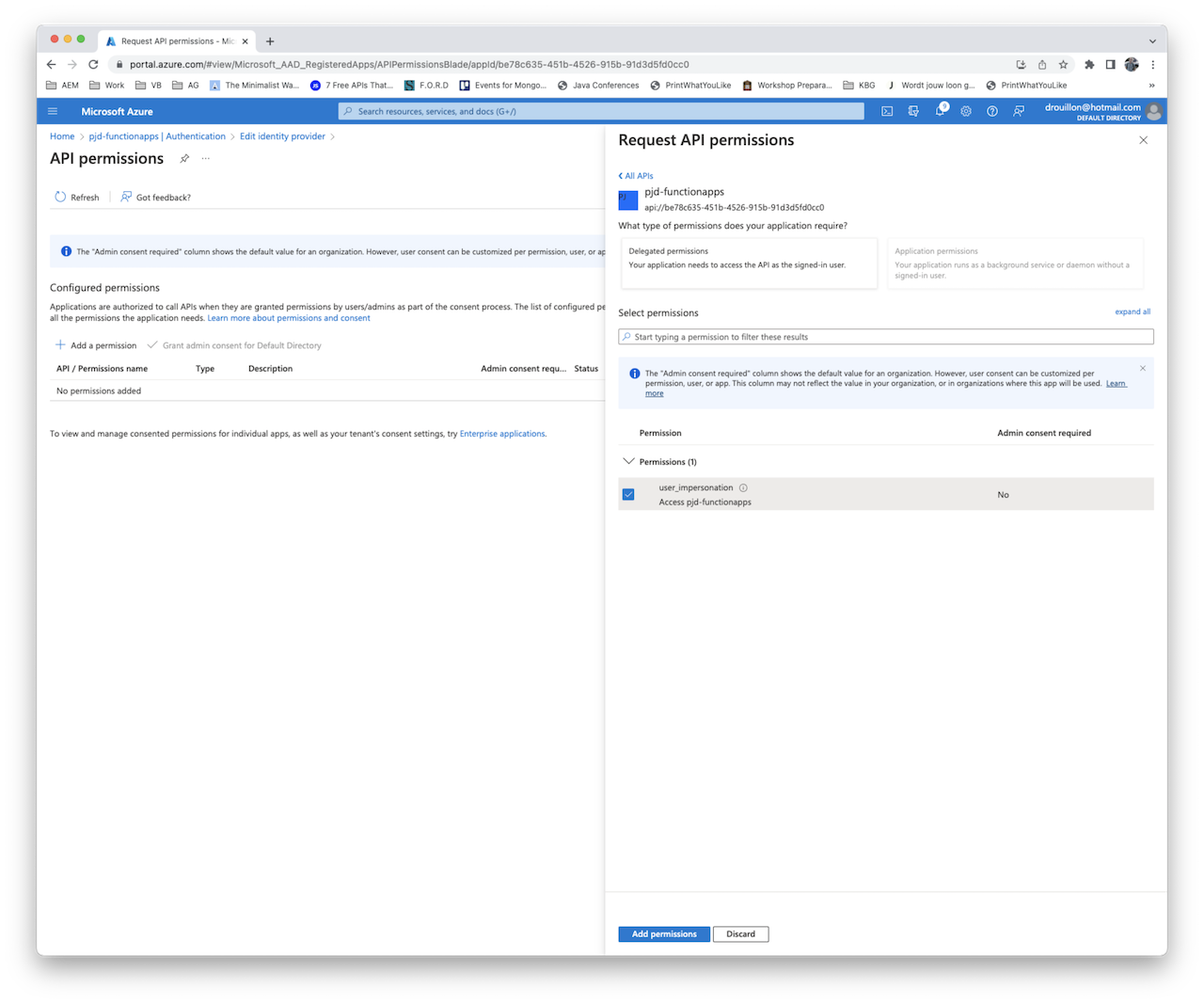Open the Java Conferences bookmark
Screen dimensions: 1204x1004
click(x=598, y=85)
